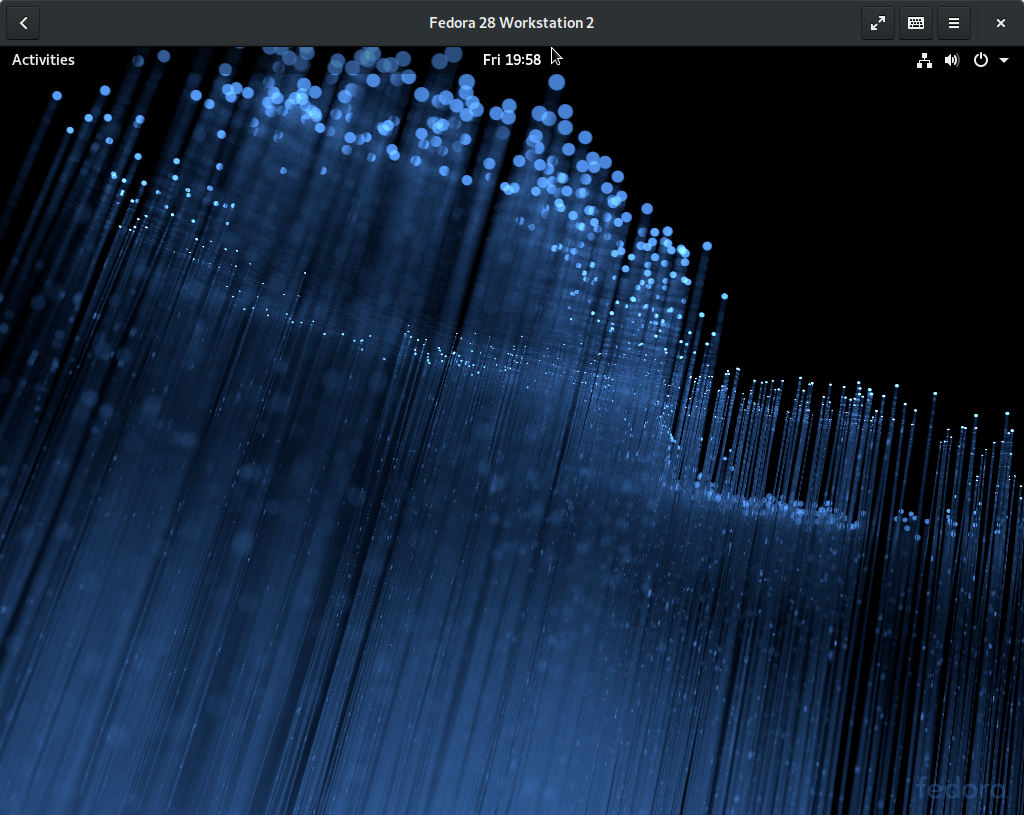1024x815 pixels.
Task: Close the Fedora 28 Workstation 2 window
Action: [x=1000, y=23]
